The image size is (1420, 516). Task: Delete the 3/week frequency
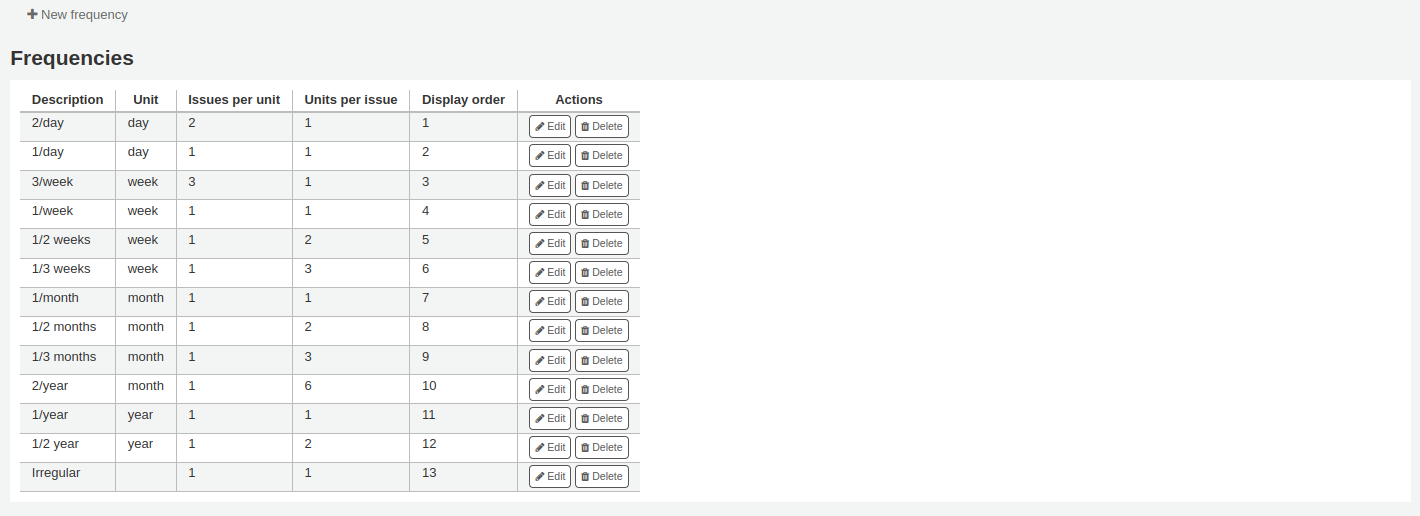(x=601, y=185)
